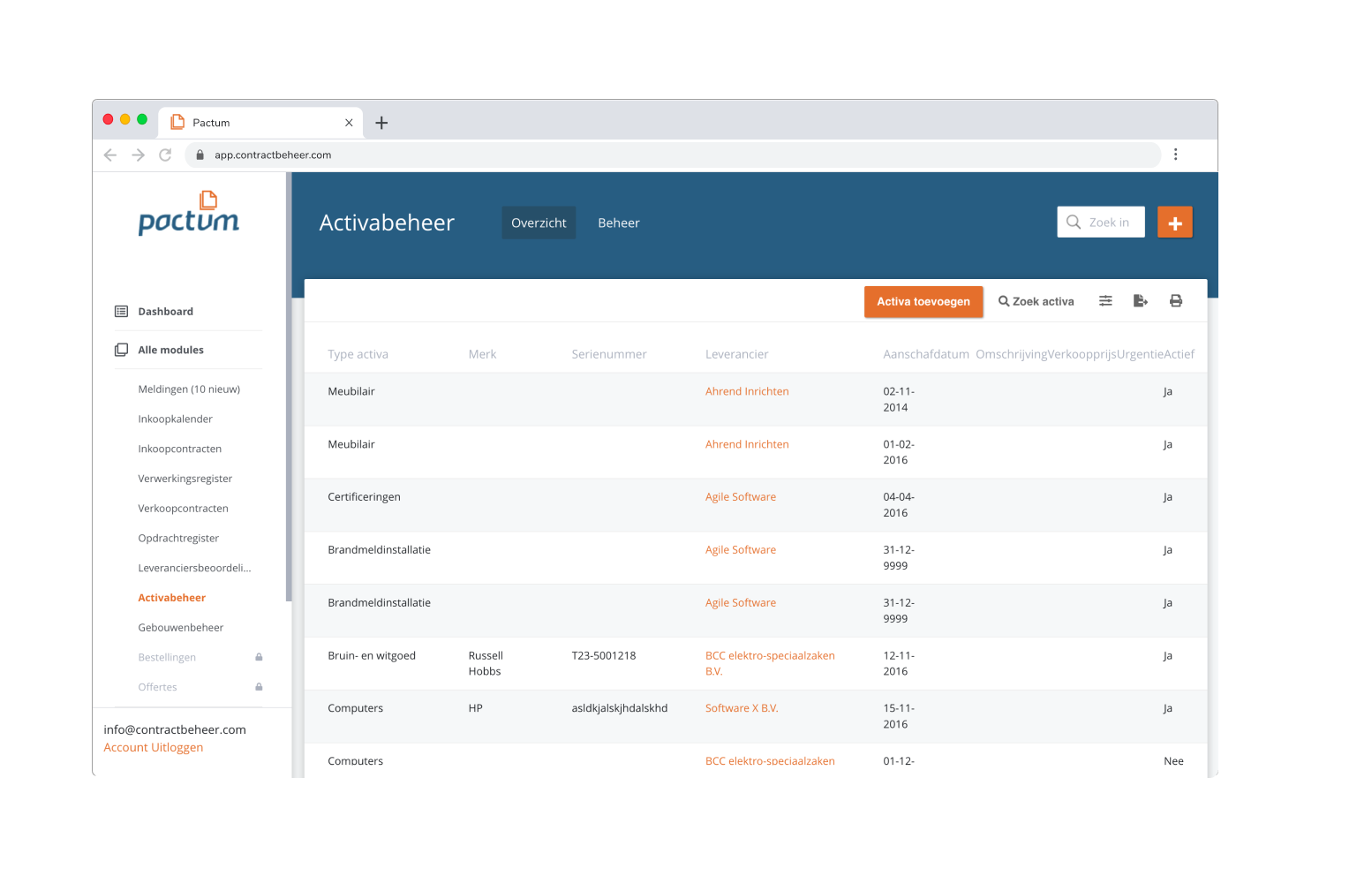Open the browser three-dot menu

[1175, 155]
